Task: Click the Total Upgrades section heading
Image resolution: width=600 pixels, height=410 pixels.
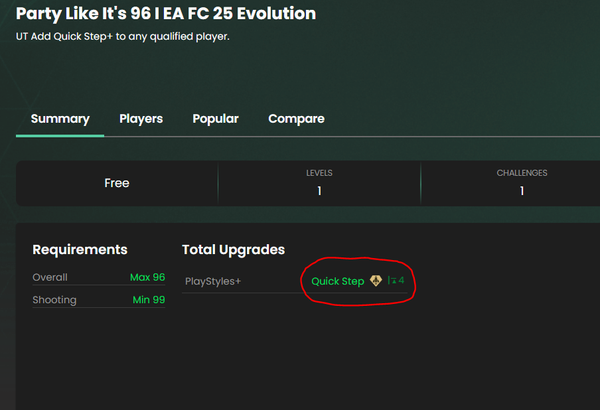Action: point(233,249)
